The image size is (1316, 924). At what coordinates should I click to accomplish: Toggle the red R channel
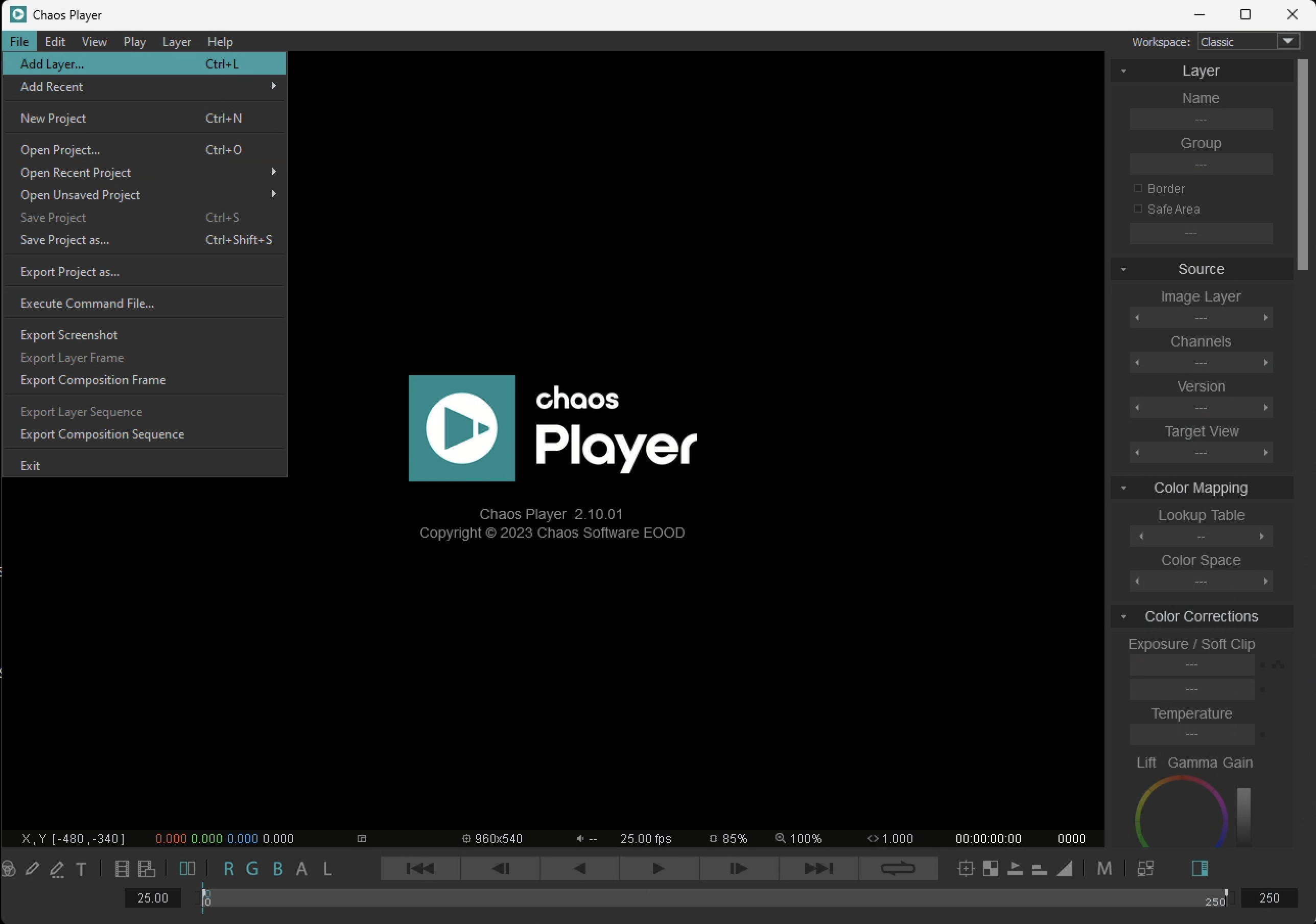tap(228, 868)
